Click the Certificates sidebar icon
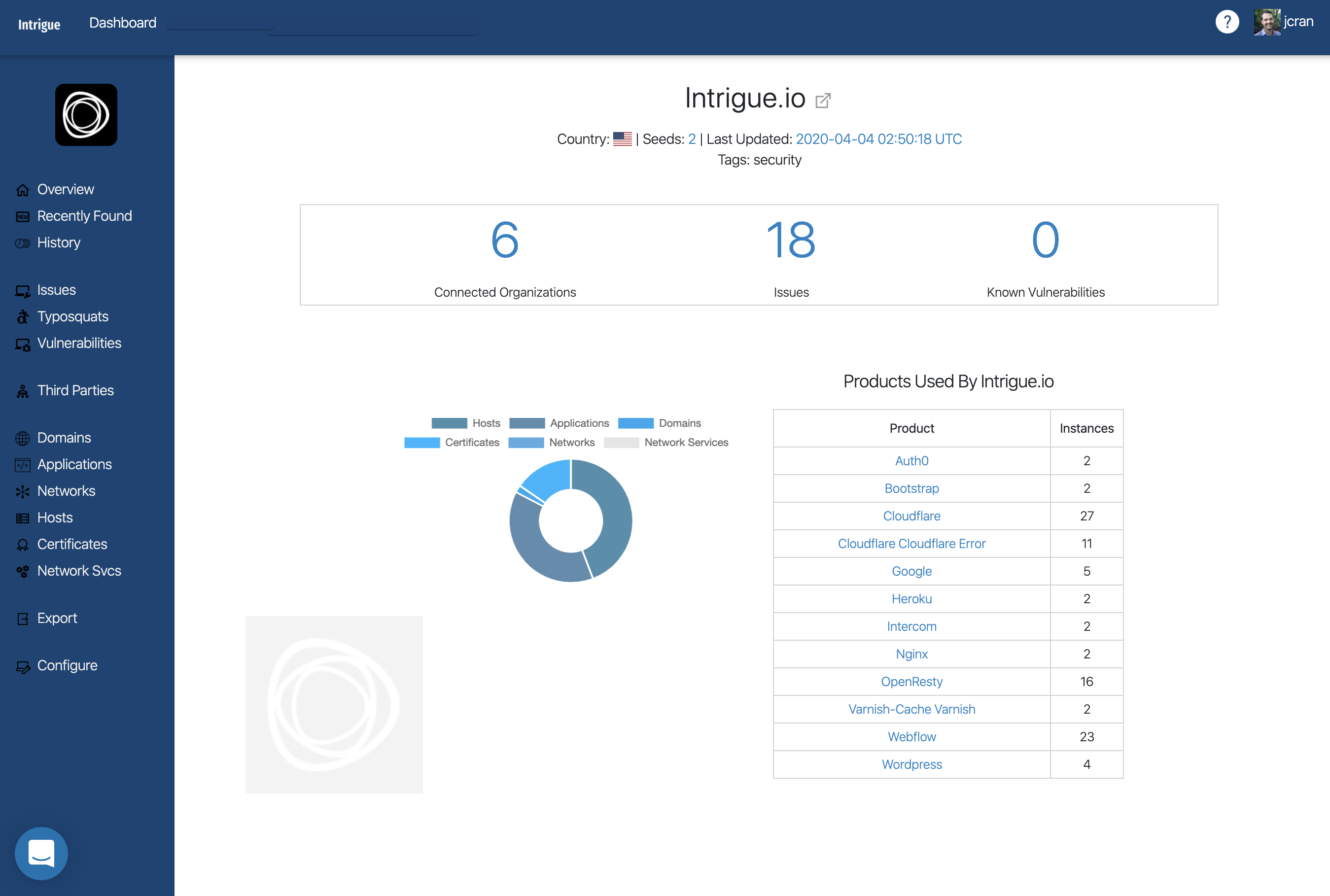 point(22,545)
